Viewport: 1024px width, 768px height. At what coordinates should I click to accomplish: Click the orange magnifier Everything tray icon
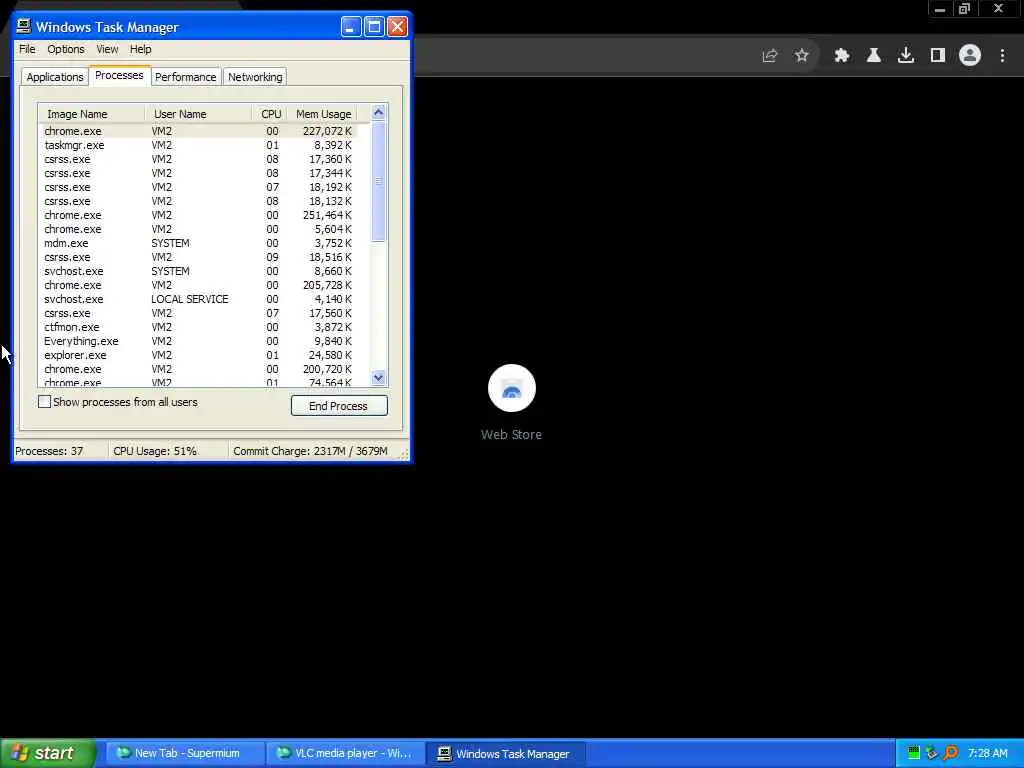click(x=950, y=753)
